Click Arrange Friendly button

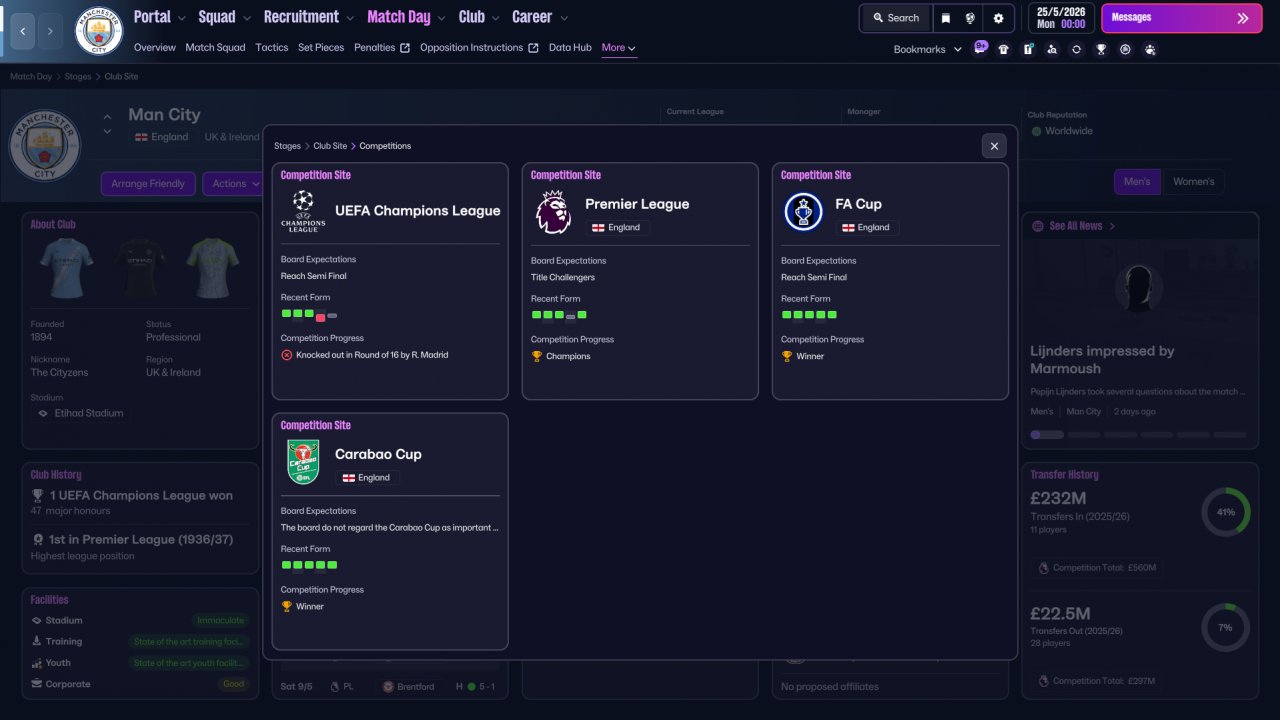(148, 184)
